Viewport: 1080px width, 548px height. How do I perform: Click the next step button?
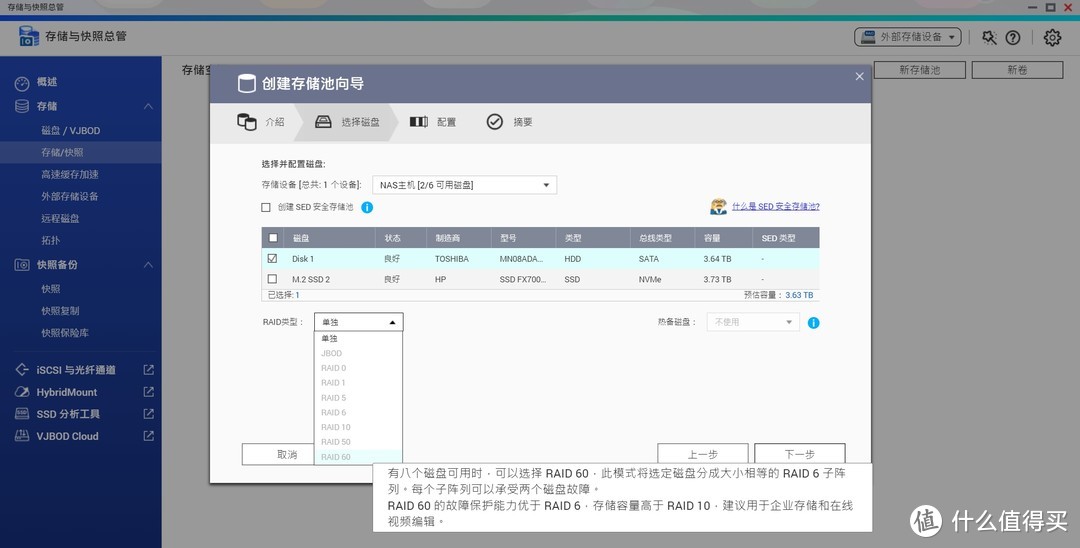point(800,454)
